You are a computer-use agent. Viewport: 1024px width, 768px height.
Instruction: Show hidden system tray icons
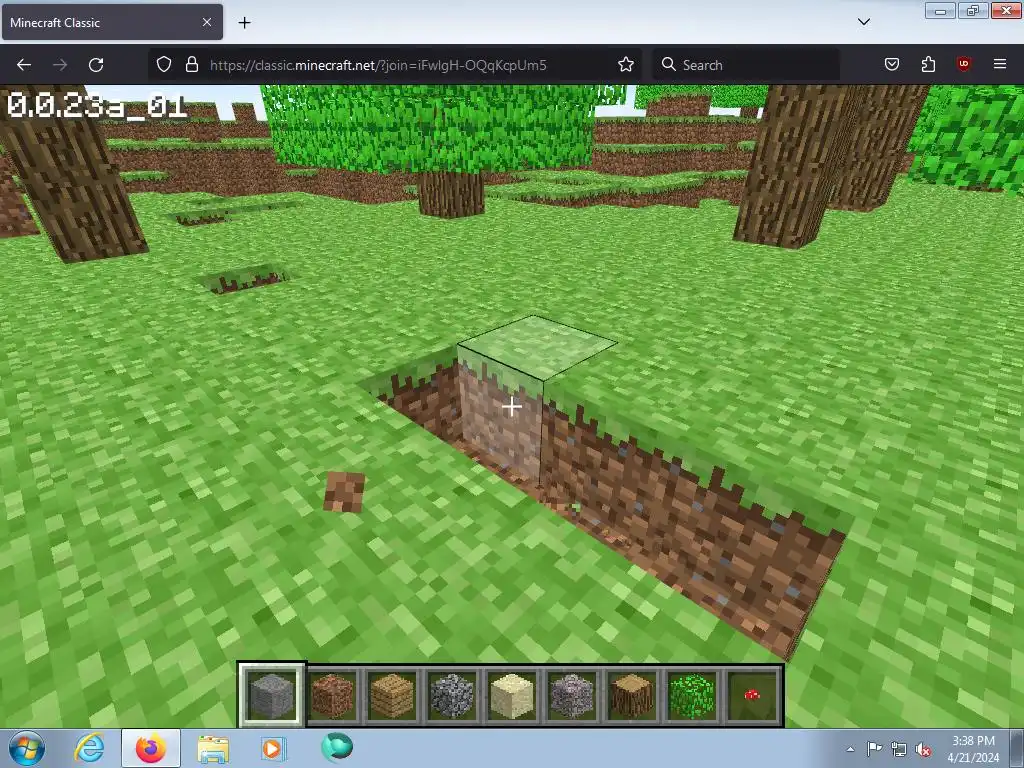tap(850, 749)
